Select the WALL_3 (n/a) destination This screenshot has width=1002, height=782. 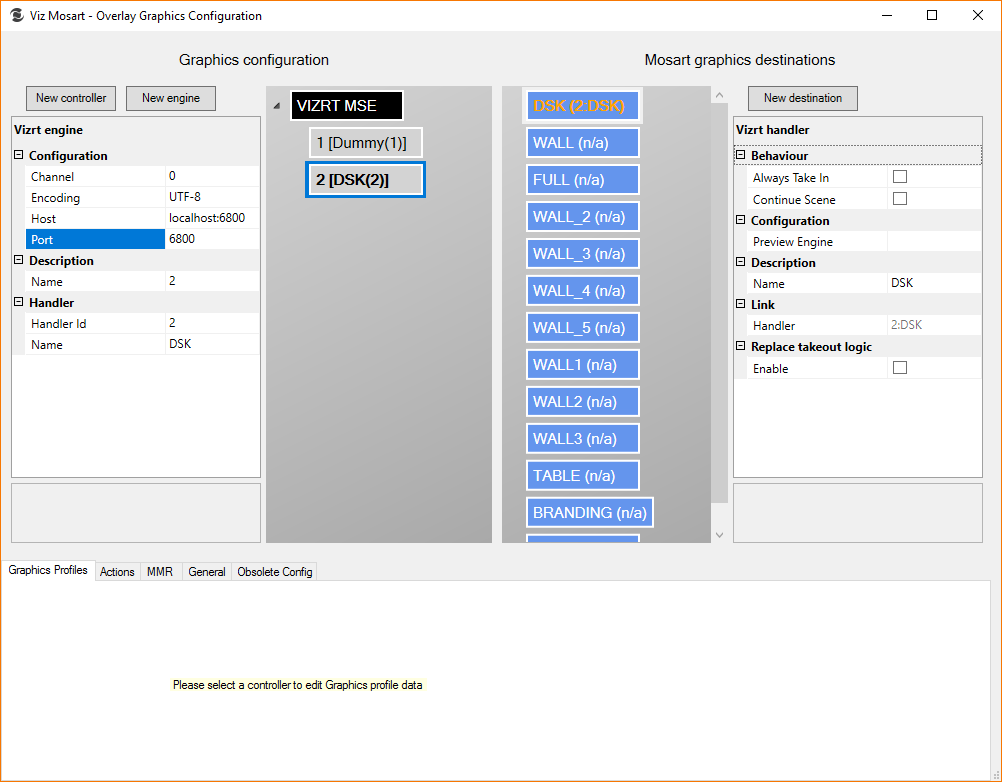(x=582, y=254)
